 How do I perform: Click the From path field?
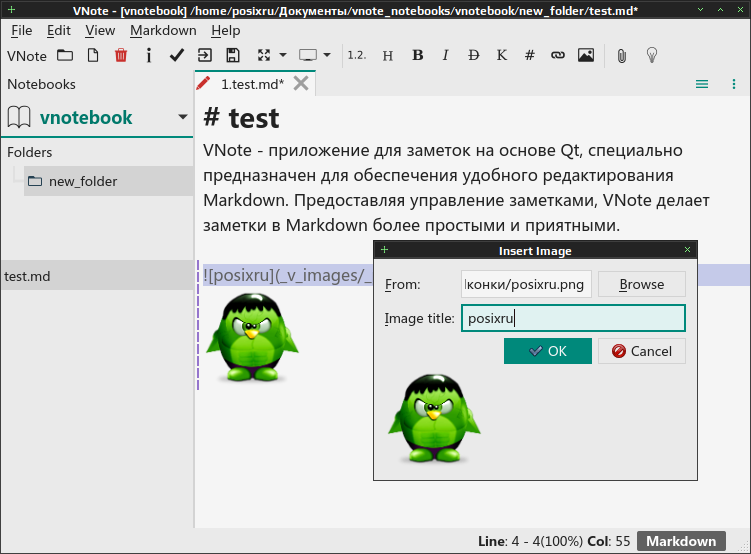[526, 284]
